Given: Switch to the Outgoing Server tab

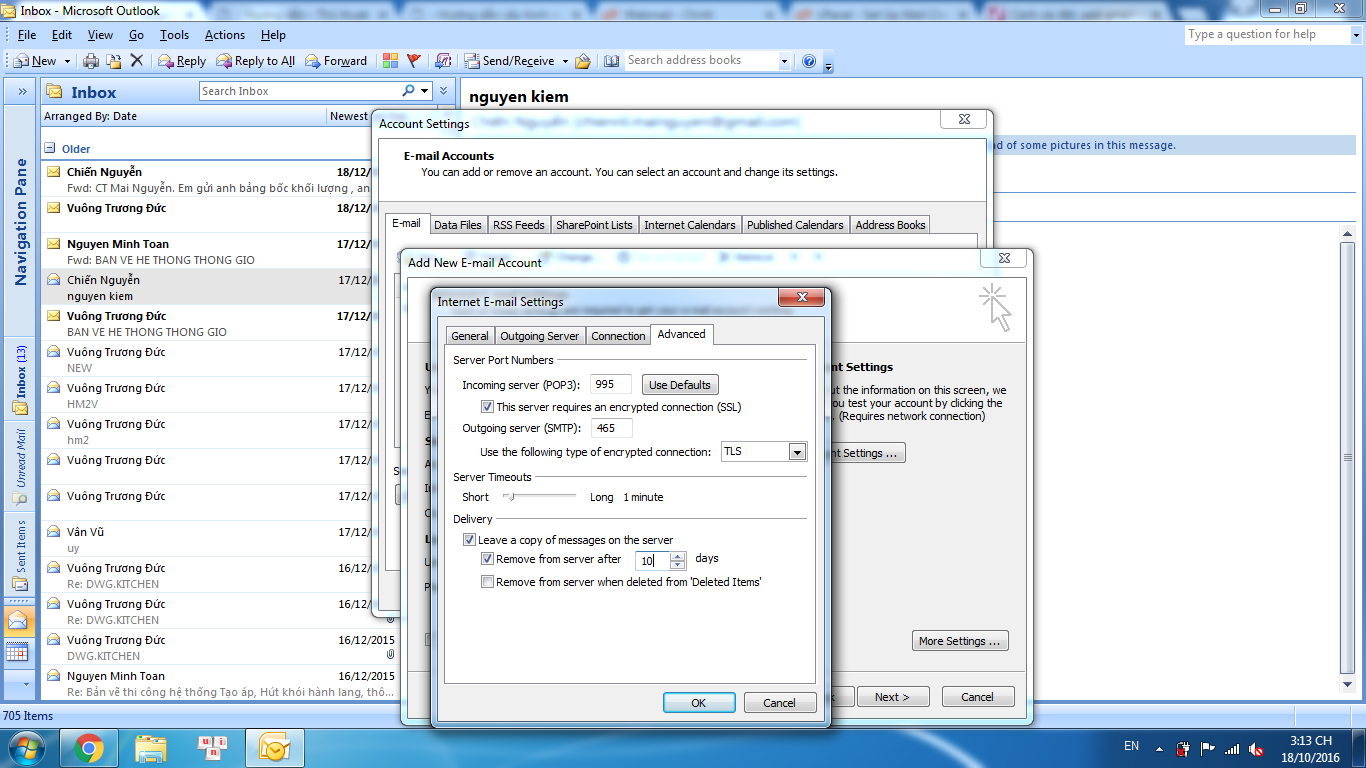Looking at the screenshot, I should coord(540,336).
